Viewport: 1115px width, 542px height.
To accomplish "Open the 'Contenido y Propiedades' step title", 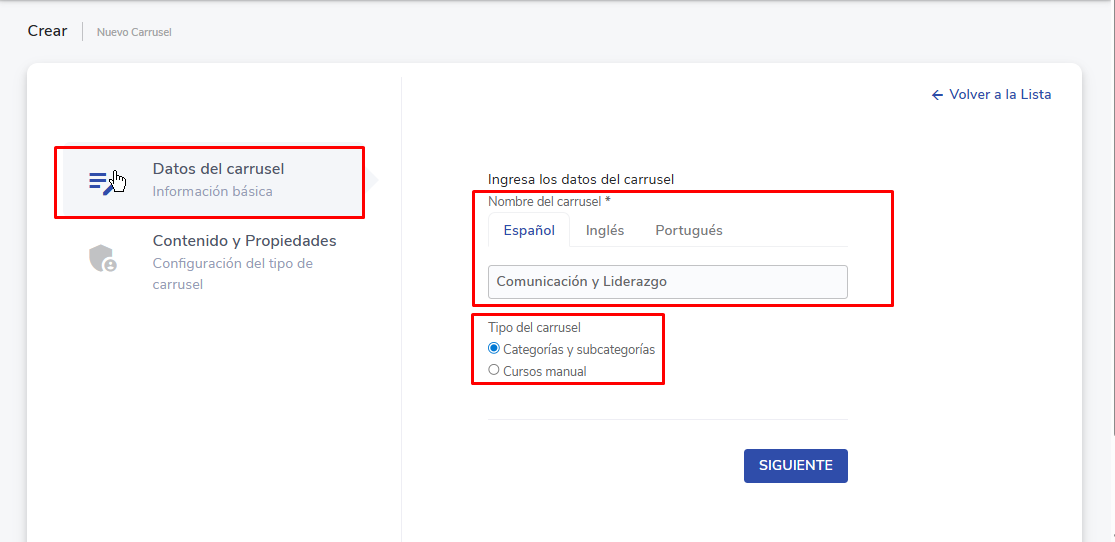I will tap(244, 241).
